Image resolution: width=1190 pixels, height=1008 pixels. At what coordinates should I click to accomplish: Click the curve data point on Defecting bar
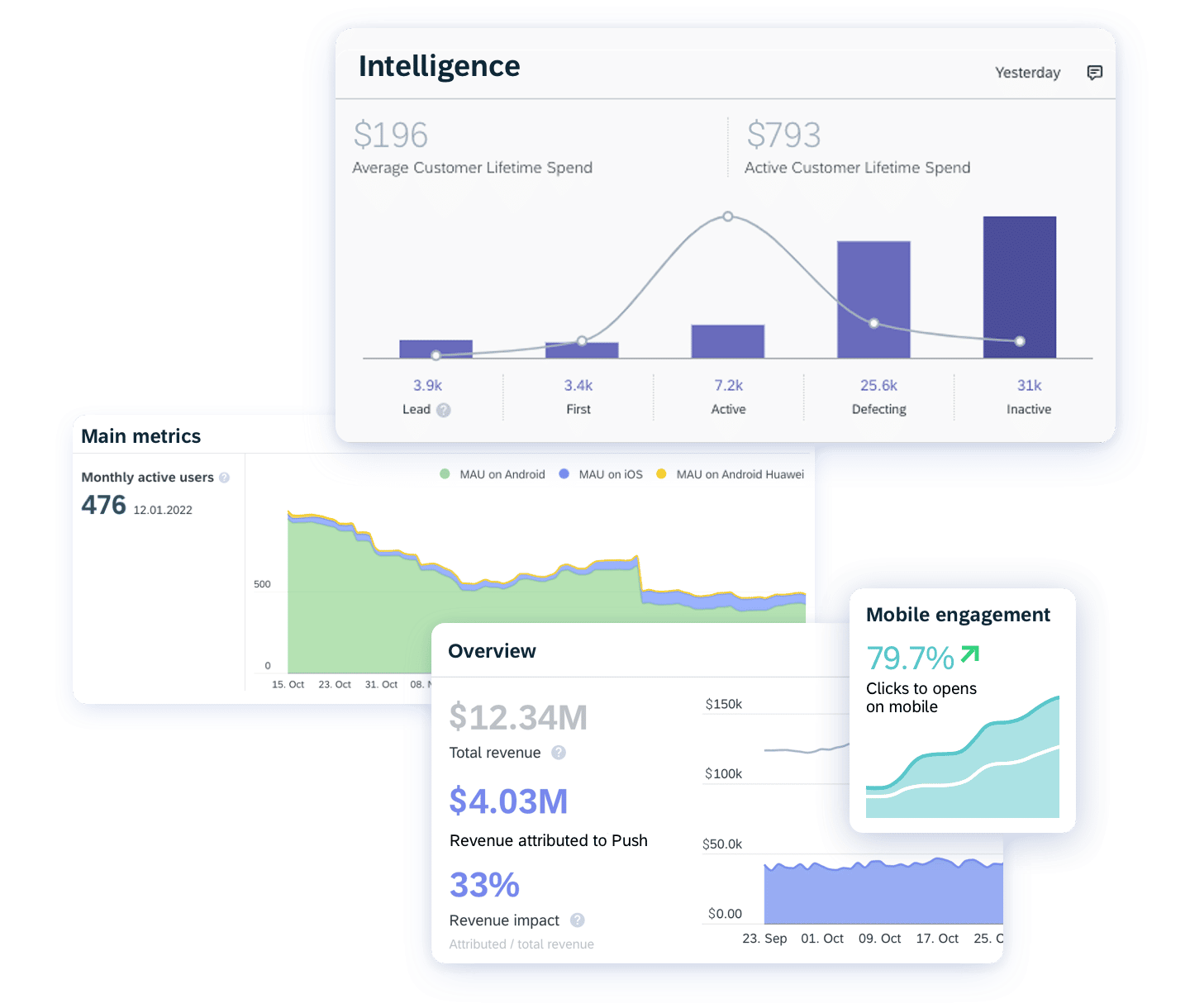pyautogui.click(x=874, y=323)
